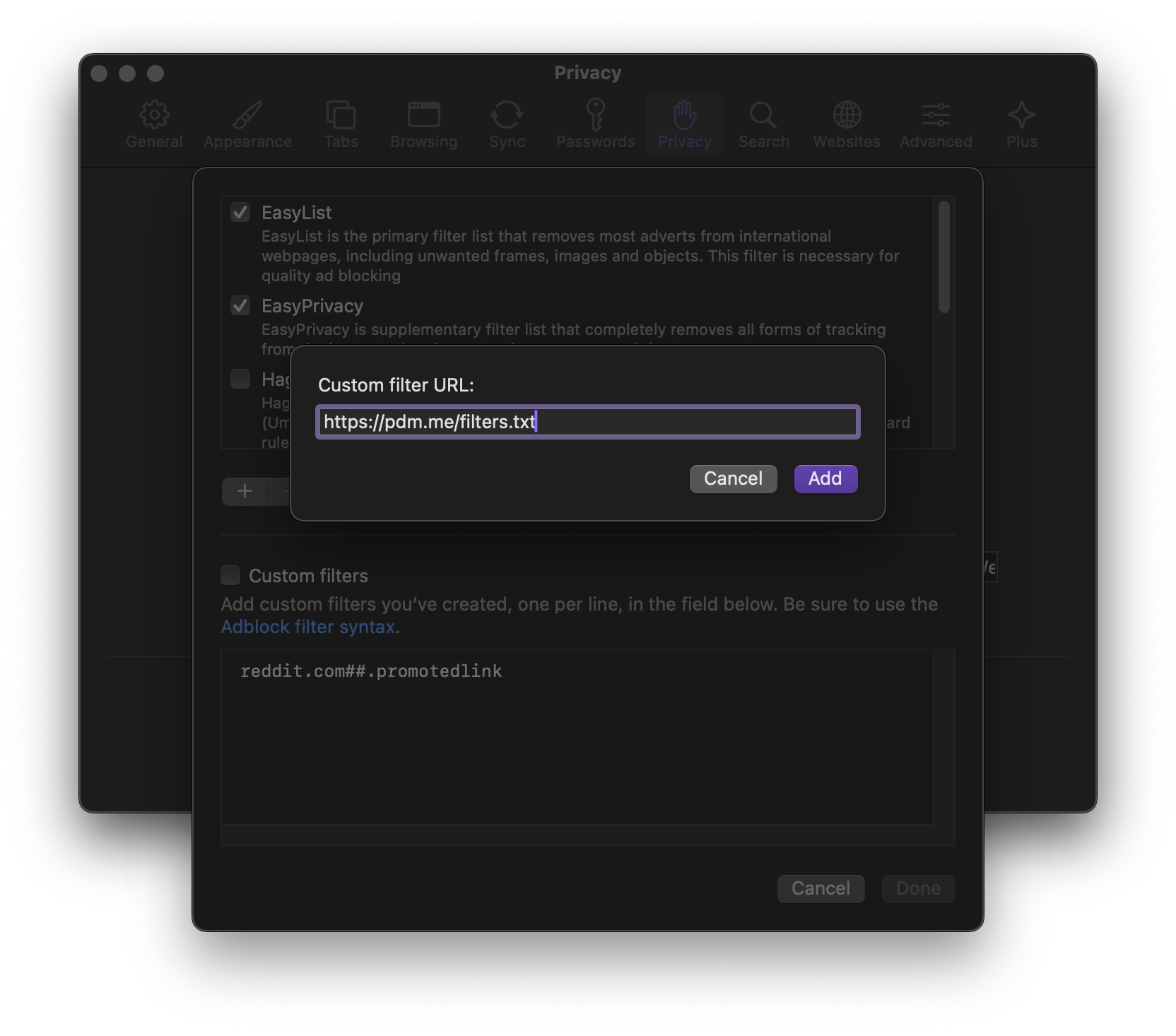
Task: Switch to the Tabs preferences pane
Action: pos(341,125)
